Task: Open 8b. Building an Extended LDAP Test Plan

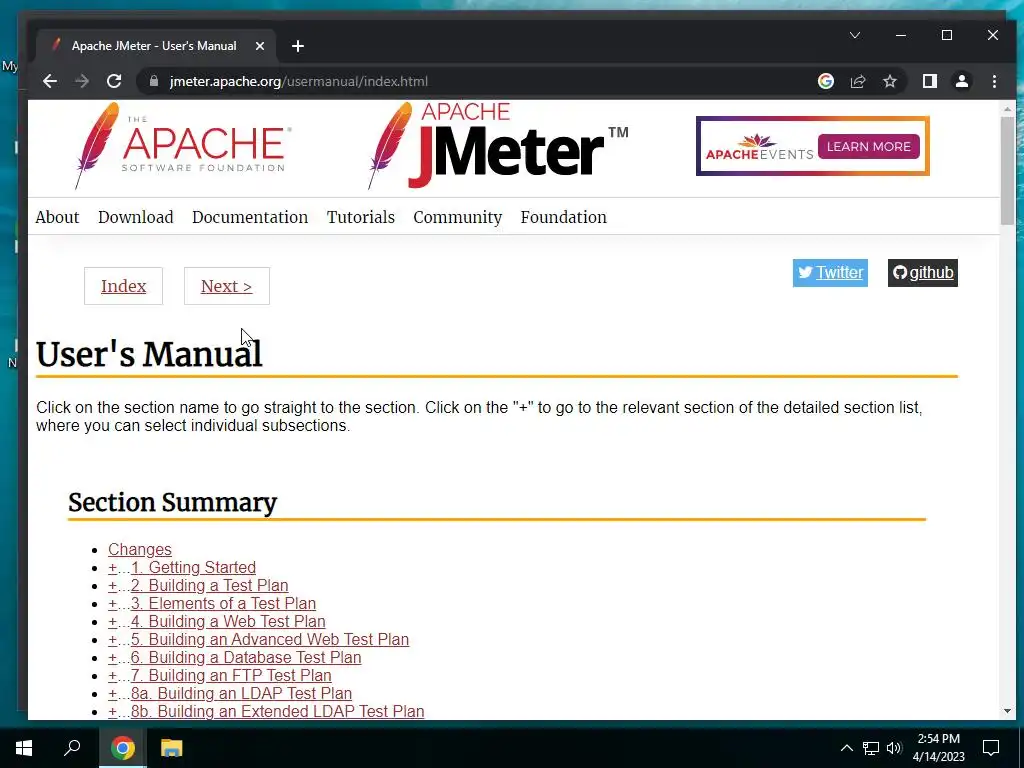Action: click(x=278, y=711)
